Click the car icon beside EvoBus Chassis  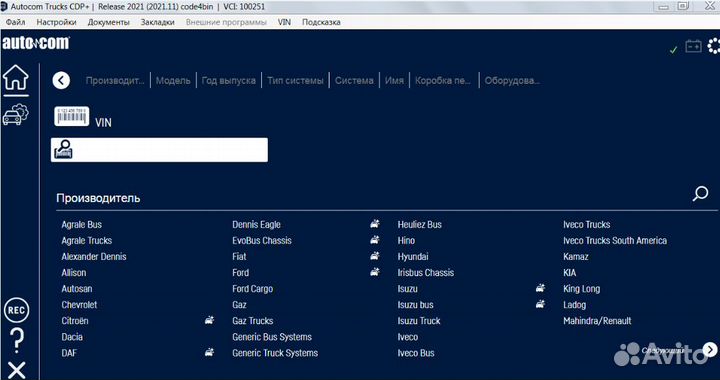(375, 240)
